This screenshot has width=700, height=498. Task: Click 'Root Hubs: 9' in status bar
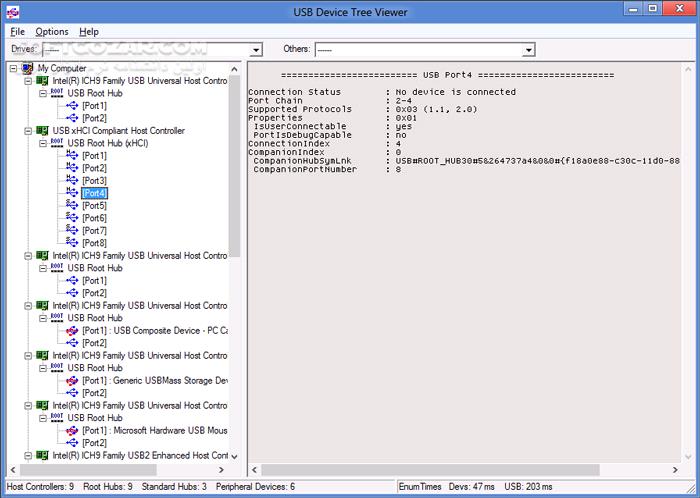(x=108, y=486)
